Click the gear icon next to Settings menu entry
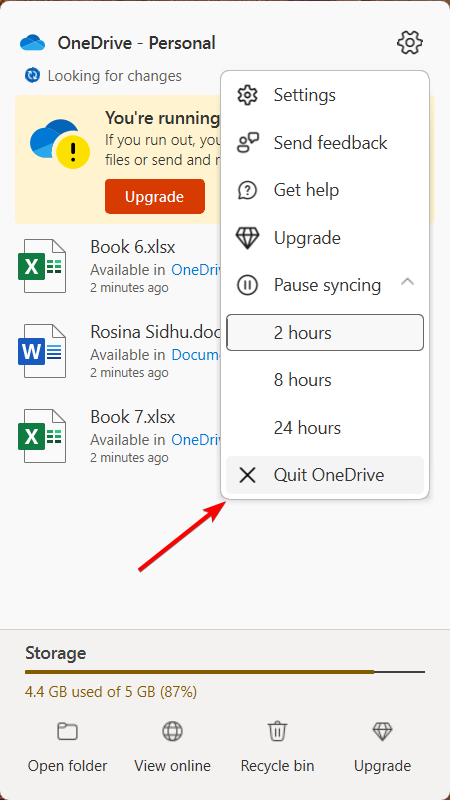This screenshot has height=800, width=450. click(x=248, y=95)
